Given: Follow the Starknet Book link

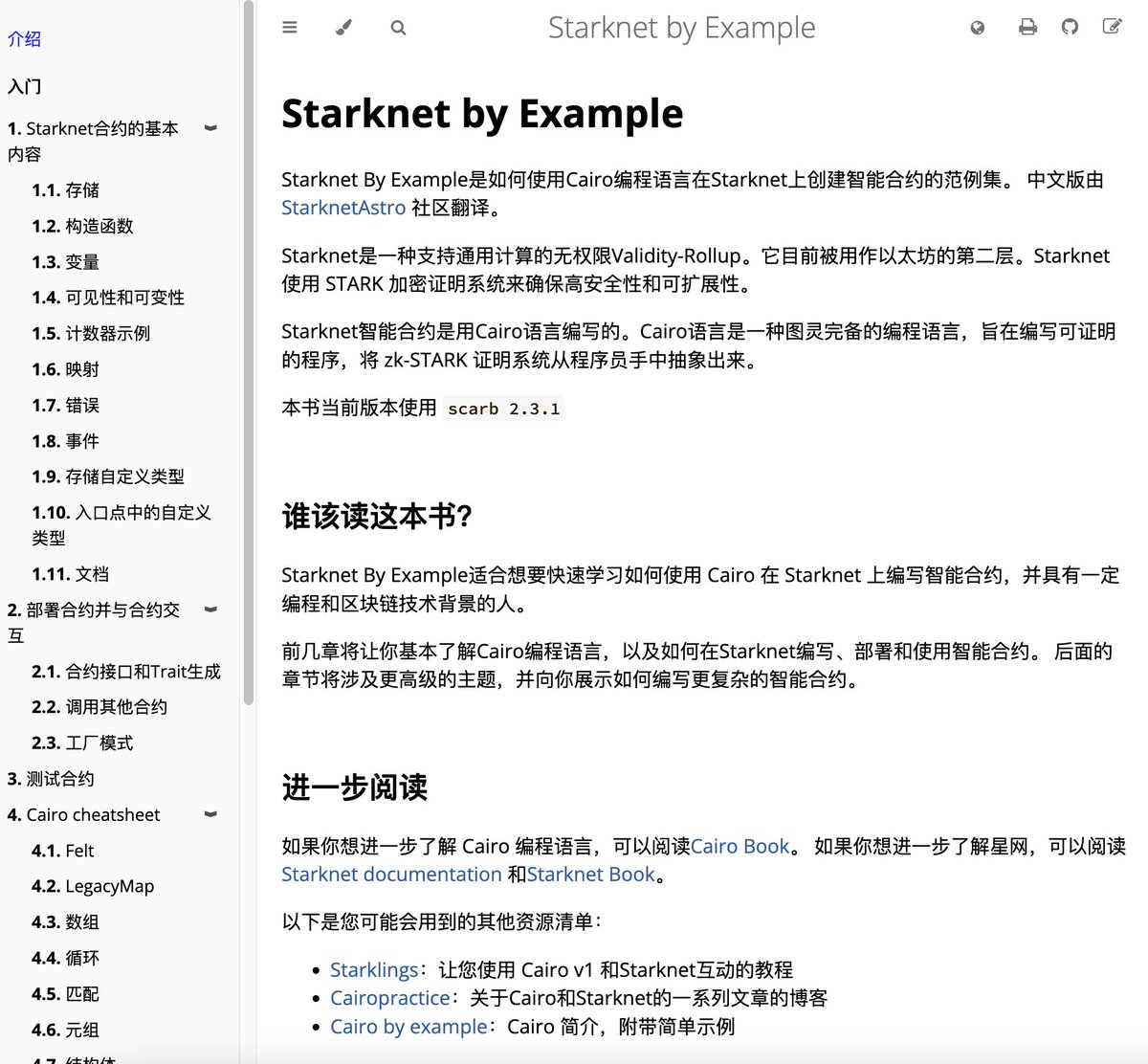Looking at the screenshot, I should click(591, 875).
